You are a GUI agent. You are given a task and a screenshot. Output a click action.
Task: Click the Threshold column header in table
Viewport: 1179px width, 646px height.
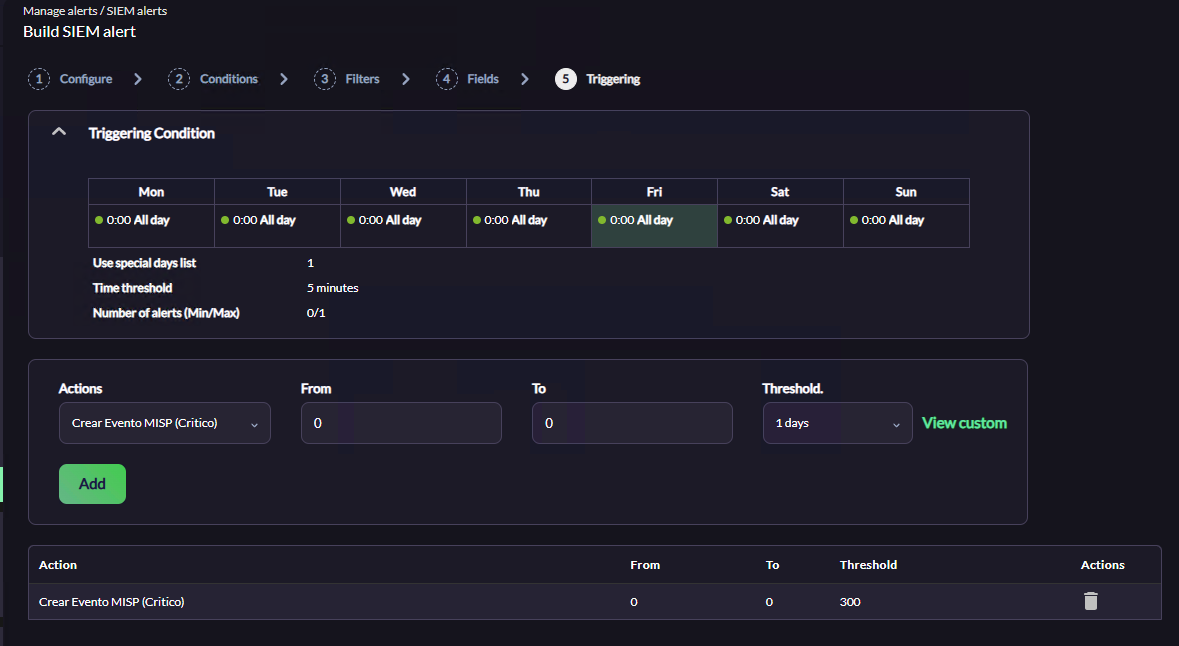(868, 565)
